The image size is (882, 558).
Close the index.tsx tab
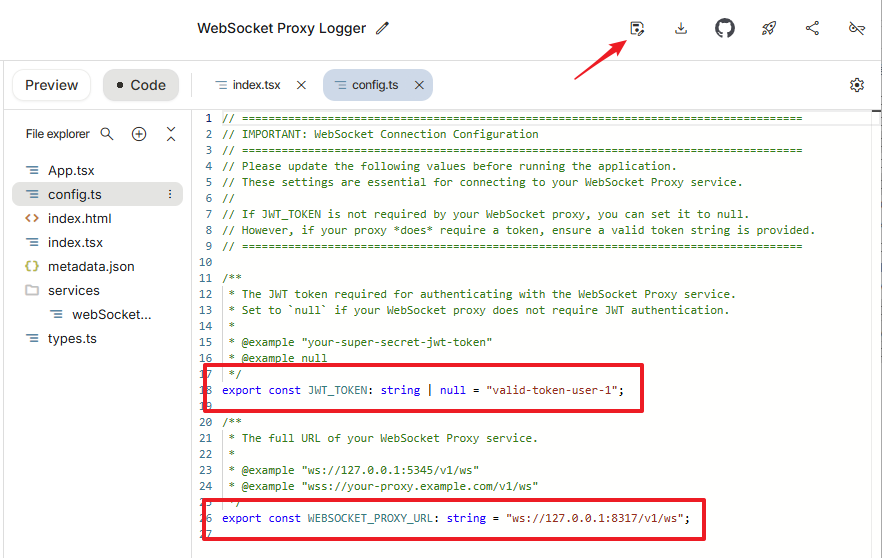pyautogui.click(x=301, y=85)
